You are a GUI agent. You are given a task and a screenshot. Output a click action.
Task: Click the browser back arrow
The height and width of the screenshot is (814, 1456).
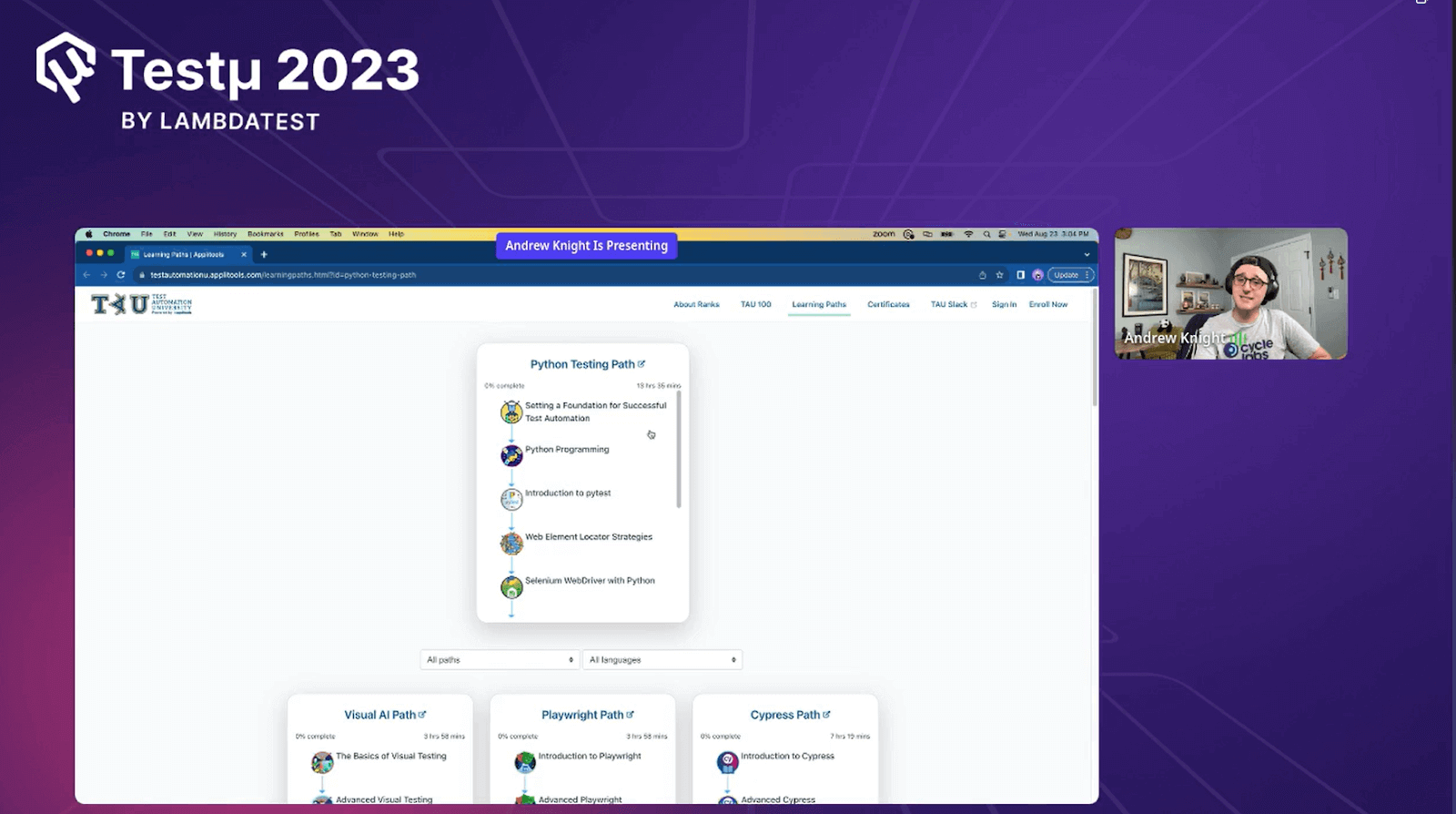(86, 274)
